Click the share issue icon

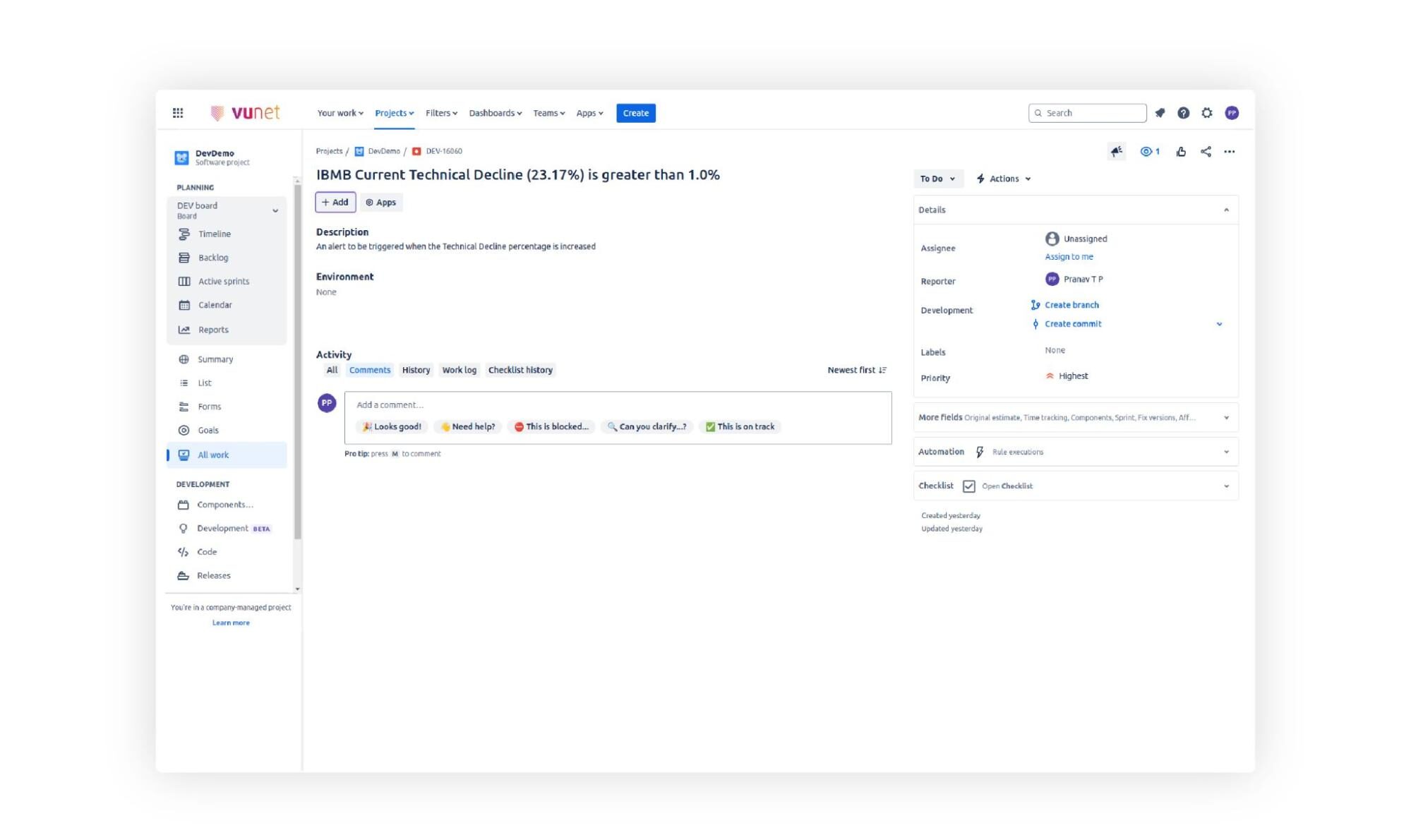click(1206, 152)
